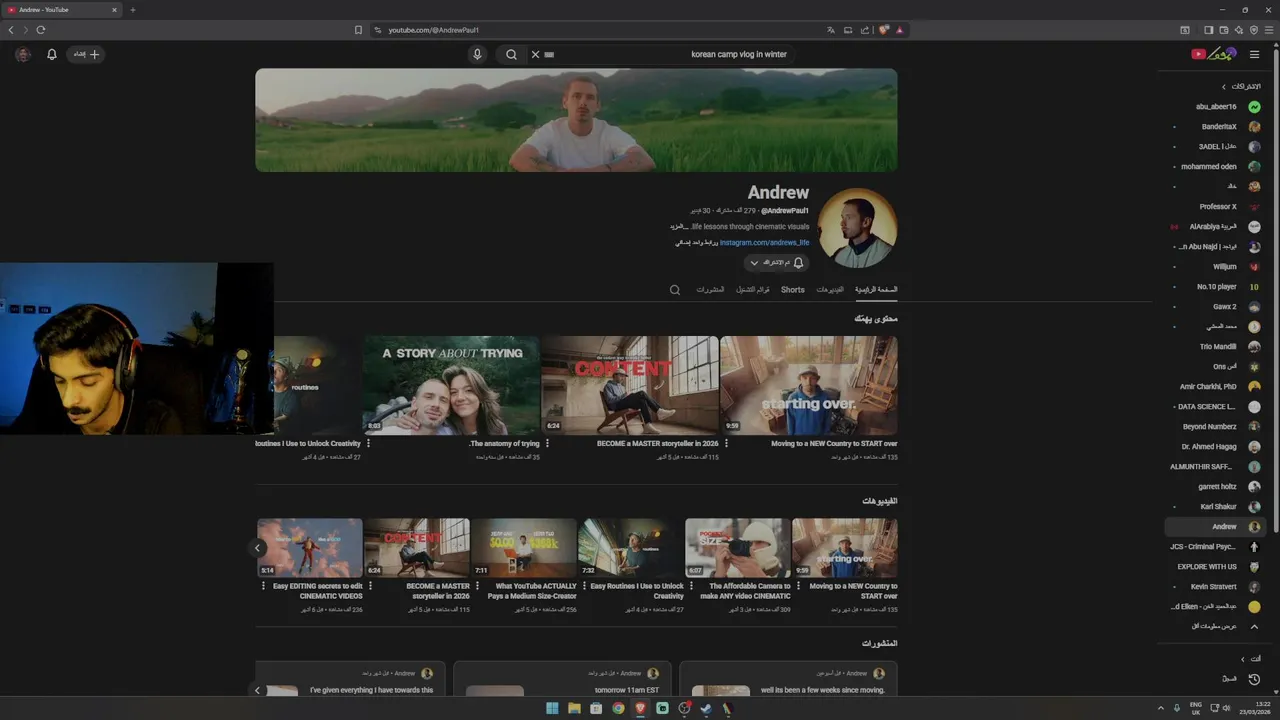Switch to قوائم التشغيل (Playlists) tab
Screen dimensions: 1280x720
pos(753,290)
